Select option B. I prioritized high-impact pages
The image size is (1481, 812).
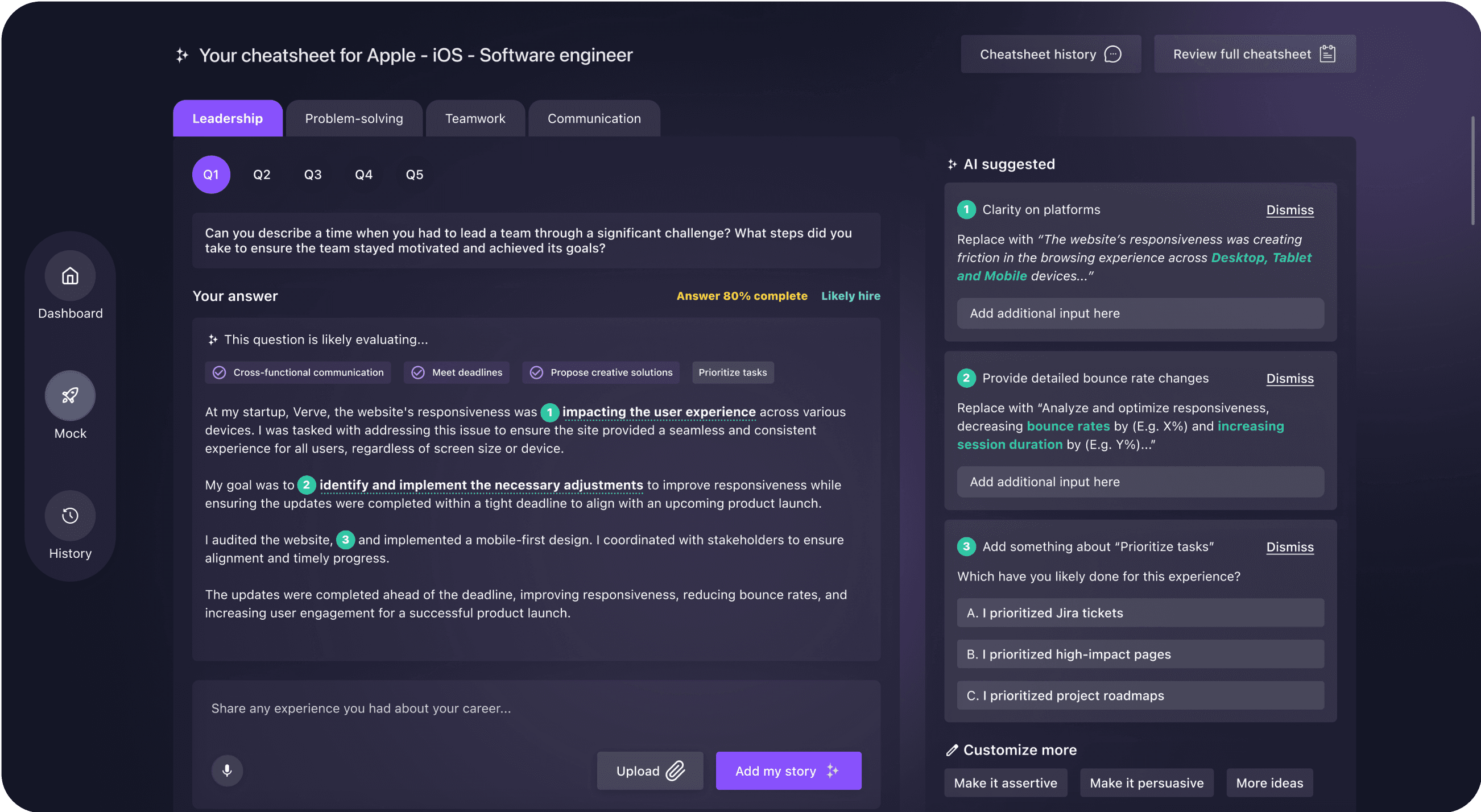[x=1140, y=654]
